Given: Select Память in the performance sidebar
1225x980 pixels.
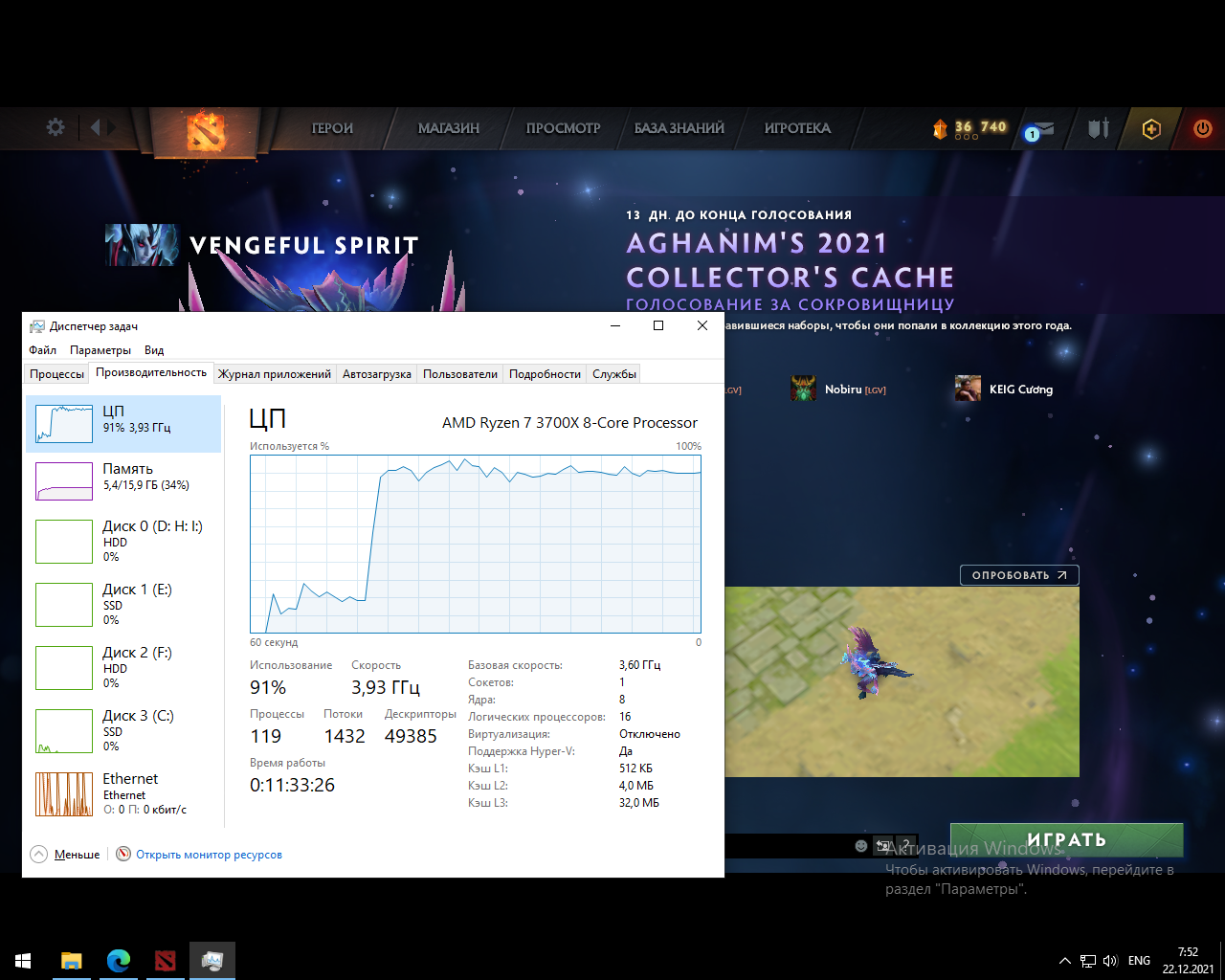Looking at the screenshot, I should pos(123,480).
